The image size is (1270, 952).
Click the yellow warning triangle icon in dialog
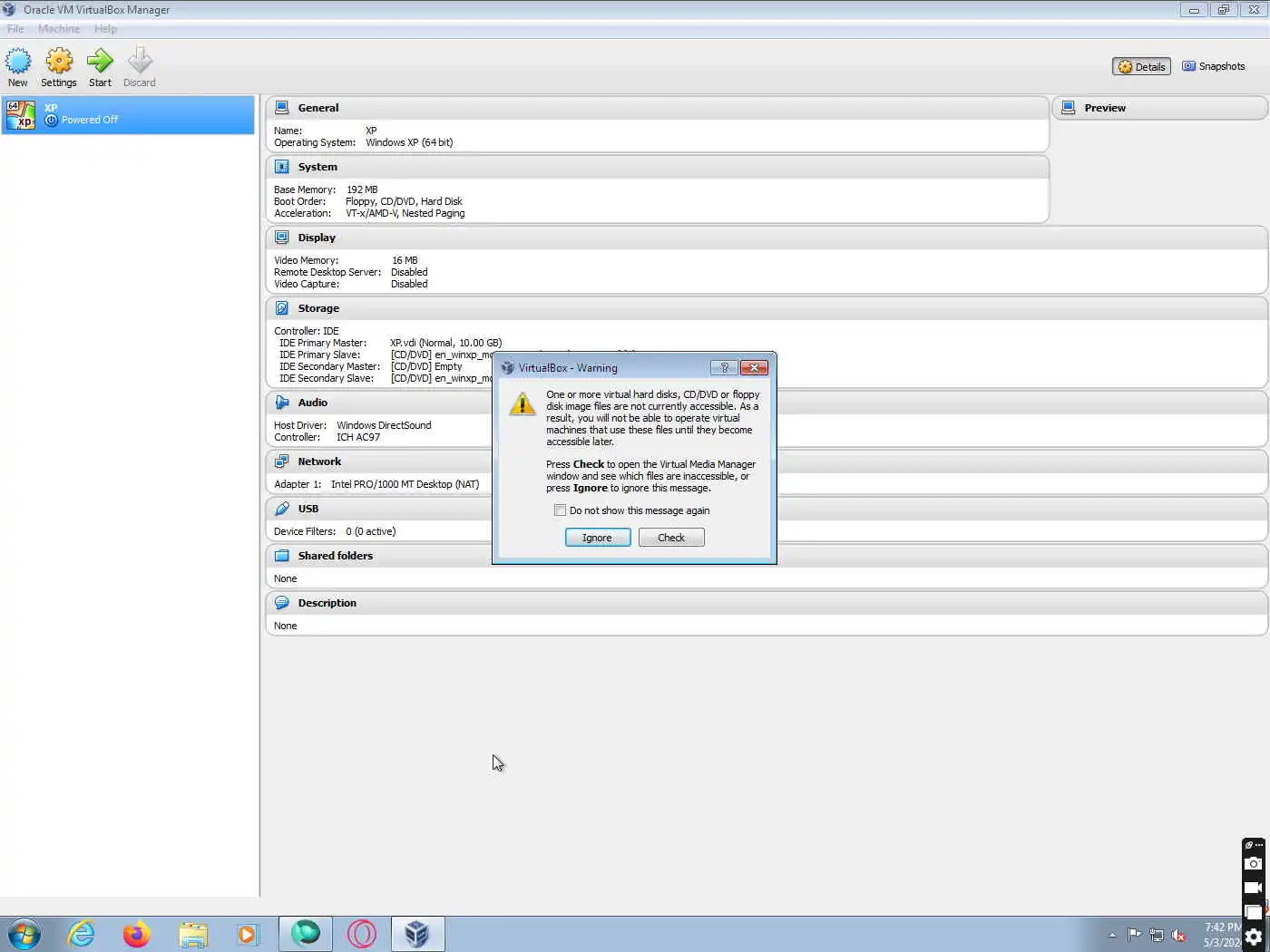pyautogui.click(x=523, y=404)
